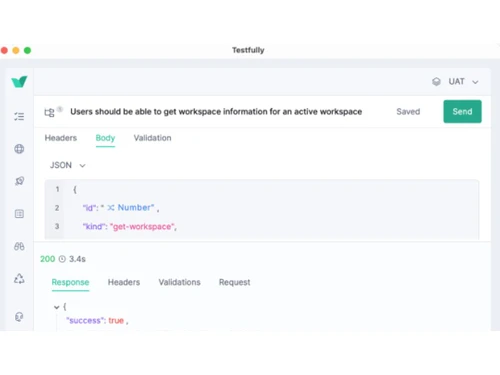500x375 pixels.
Task: Open the support headset icon in sidebar
Action: tap(19, 317)
